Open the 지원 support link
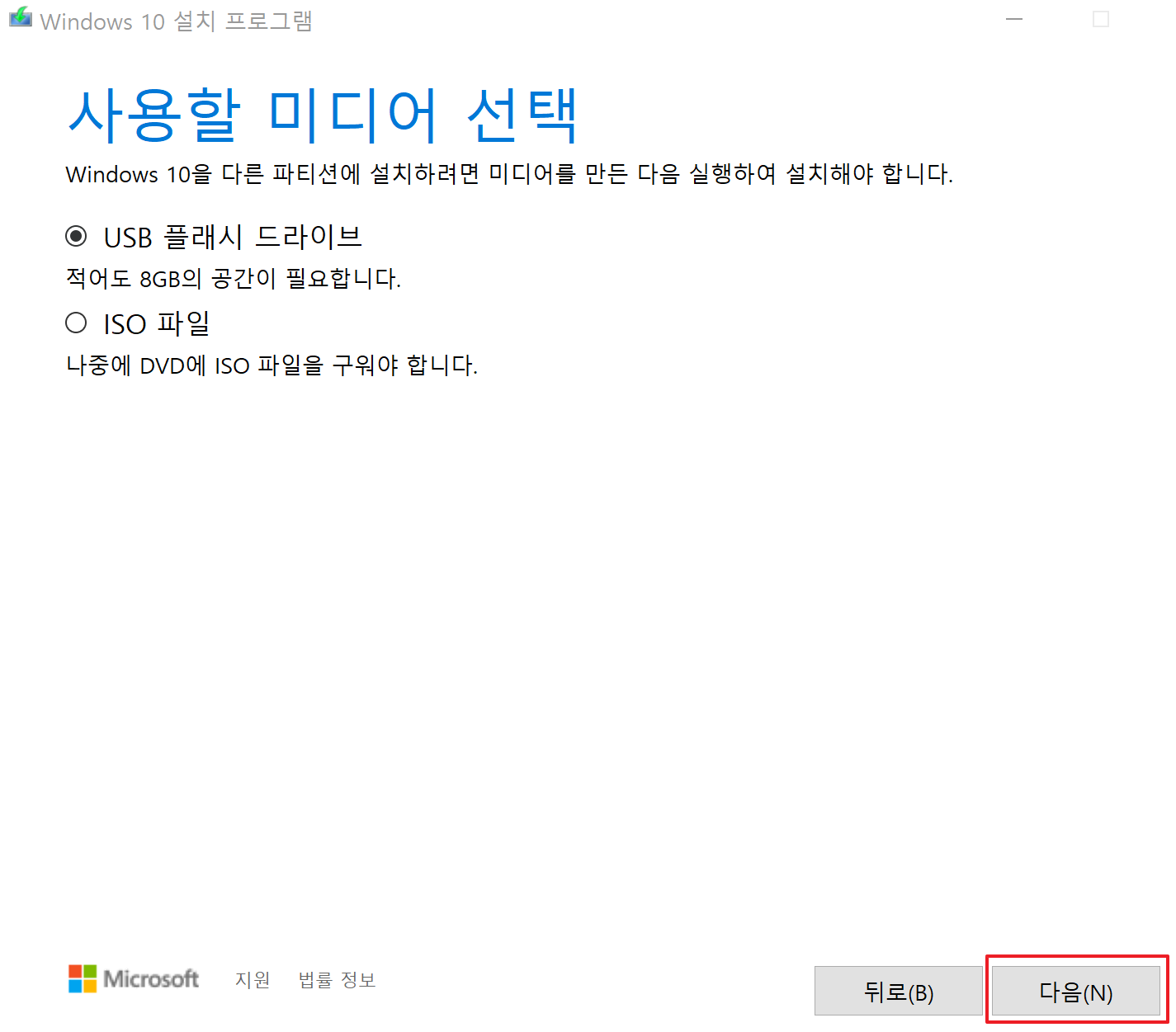 253,980
